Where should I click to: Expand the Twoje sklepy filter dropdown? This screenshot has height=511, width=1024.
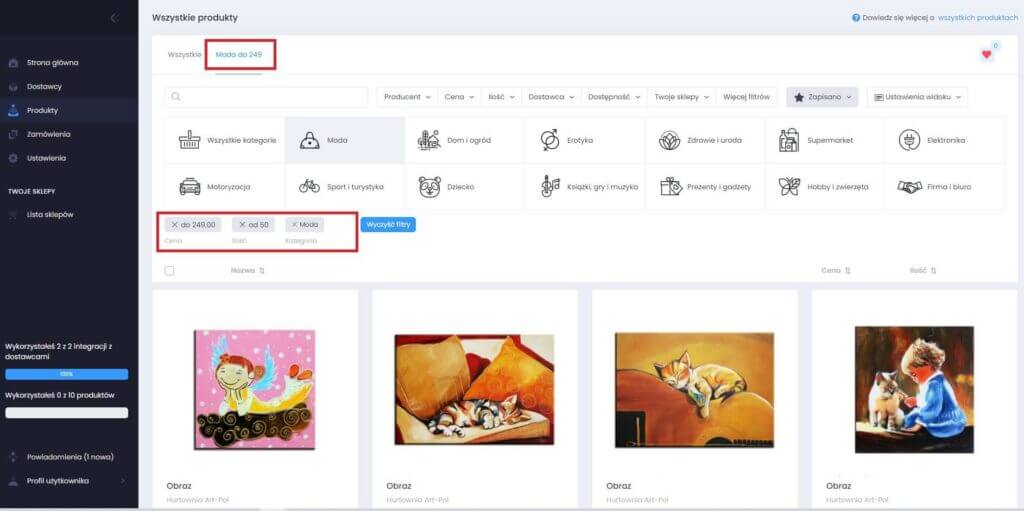pyautogui.click(x=682, y=97)
